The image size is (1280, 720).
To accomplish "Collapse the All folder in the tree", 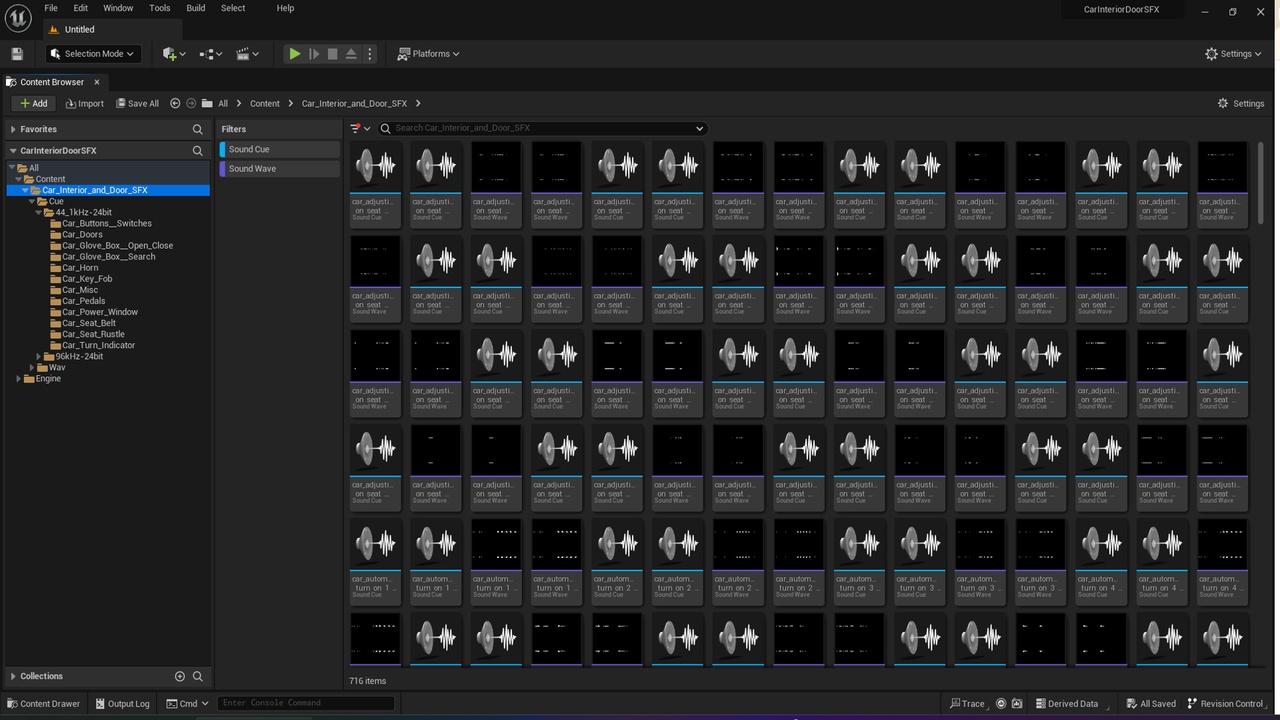I will click(11, 168).
